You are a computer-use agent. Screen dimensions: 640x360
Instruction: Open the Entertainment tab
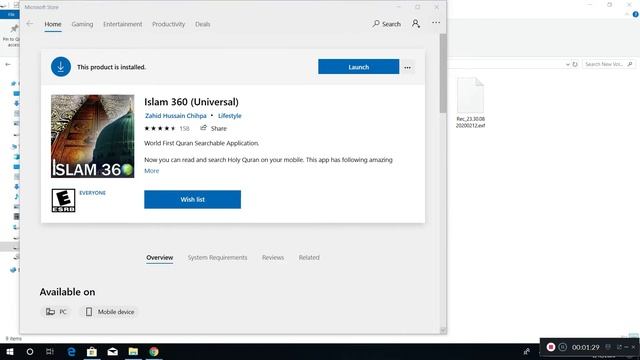click(122, 24)
